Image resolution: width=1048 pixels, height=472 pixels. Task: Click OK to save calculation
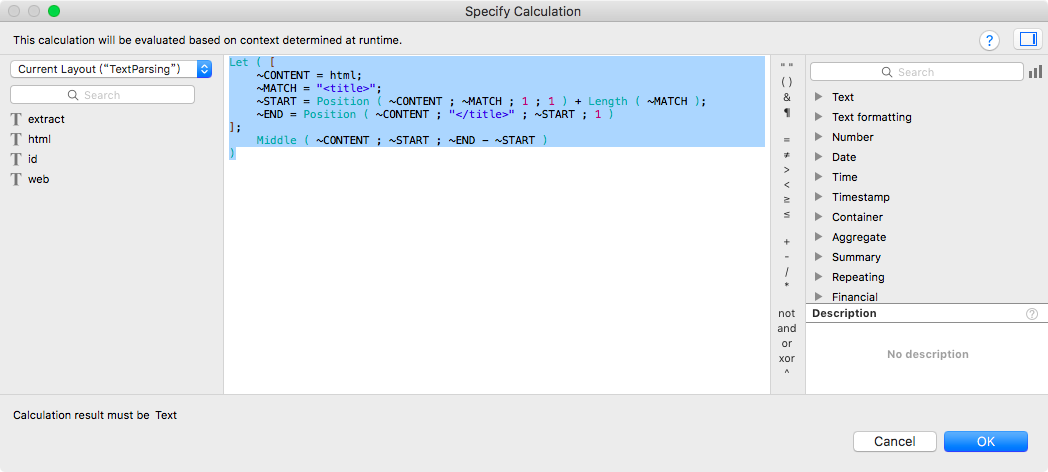pyautogui.click(x=986, y=441)
